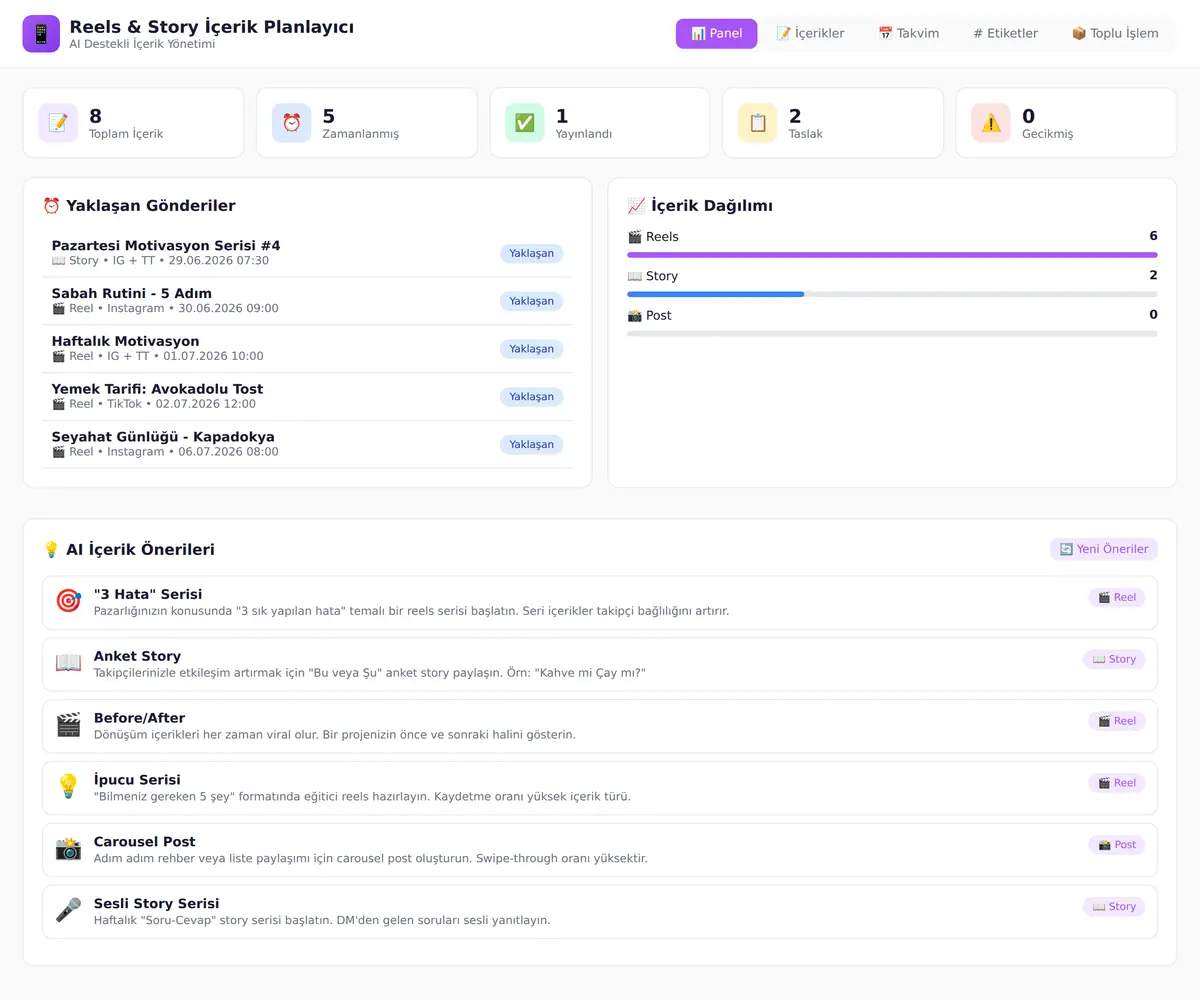
Task: Click Yaklaşan badge for Sabah Rutini - 5 Adım
Action: [x=532, y=301]
